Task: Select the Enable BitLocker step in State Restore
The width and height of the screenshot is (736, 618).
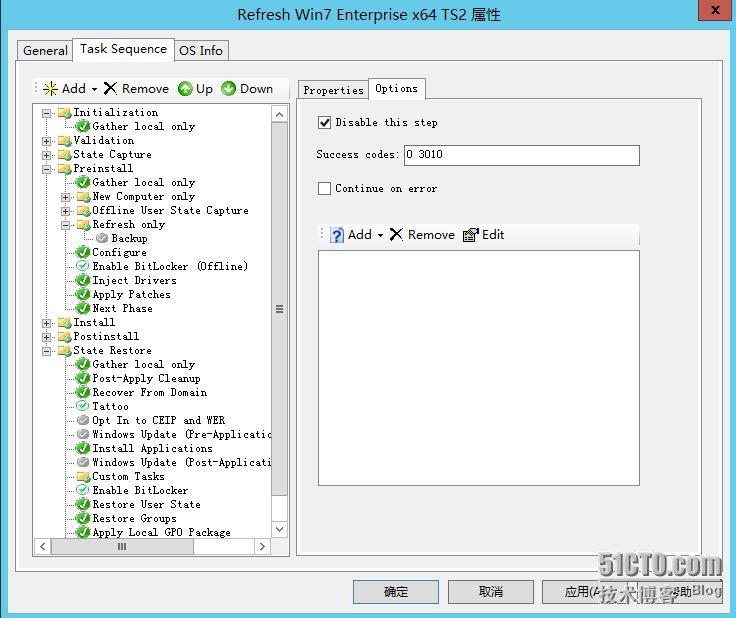Action: coord(140,490)
